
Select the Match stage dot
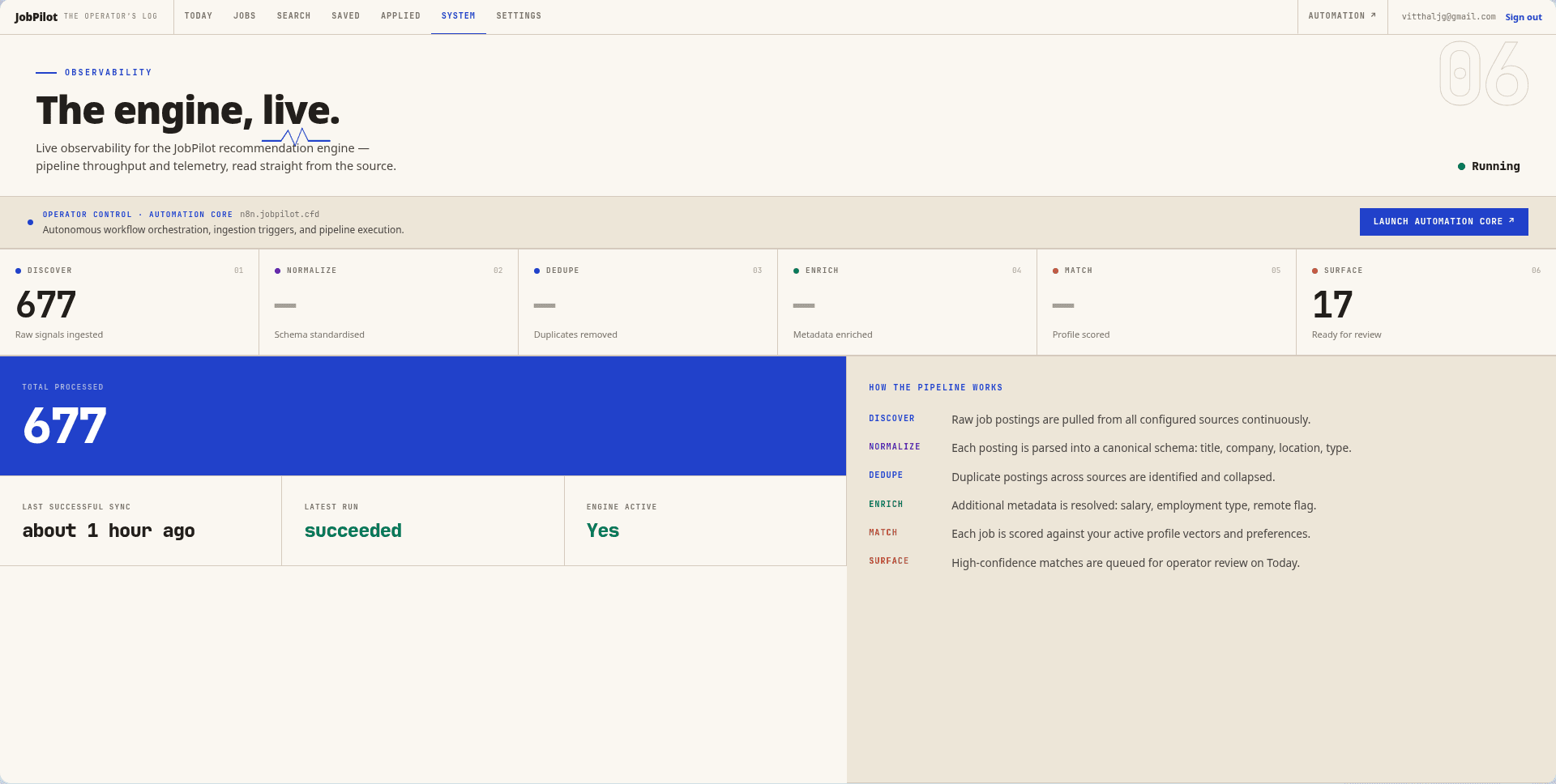pos(1056,271)
